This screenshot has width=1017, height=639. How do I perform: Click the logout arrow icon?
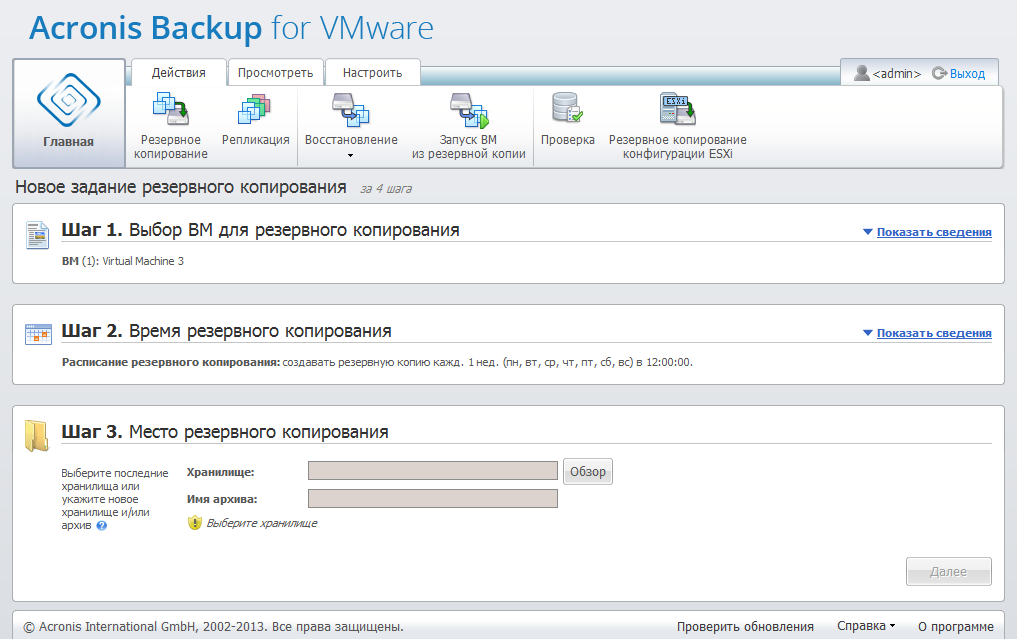(939, 73)
